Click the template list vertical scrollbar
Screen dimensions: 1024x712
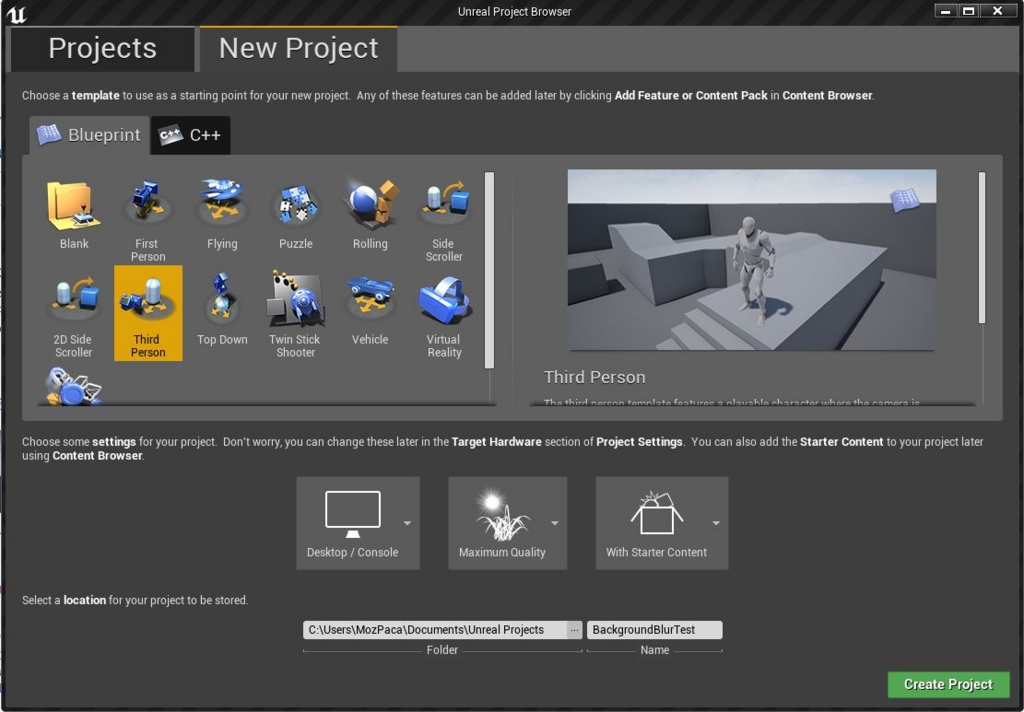490,270
